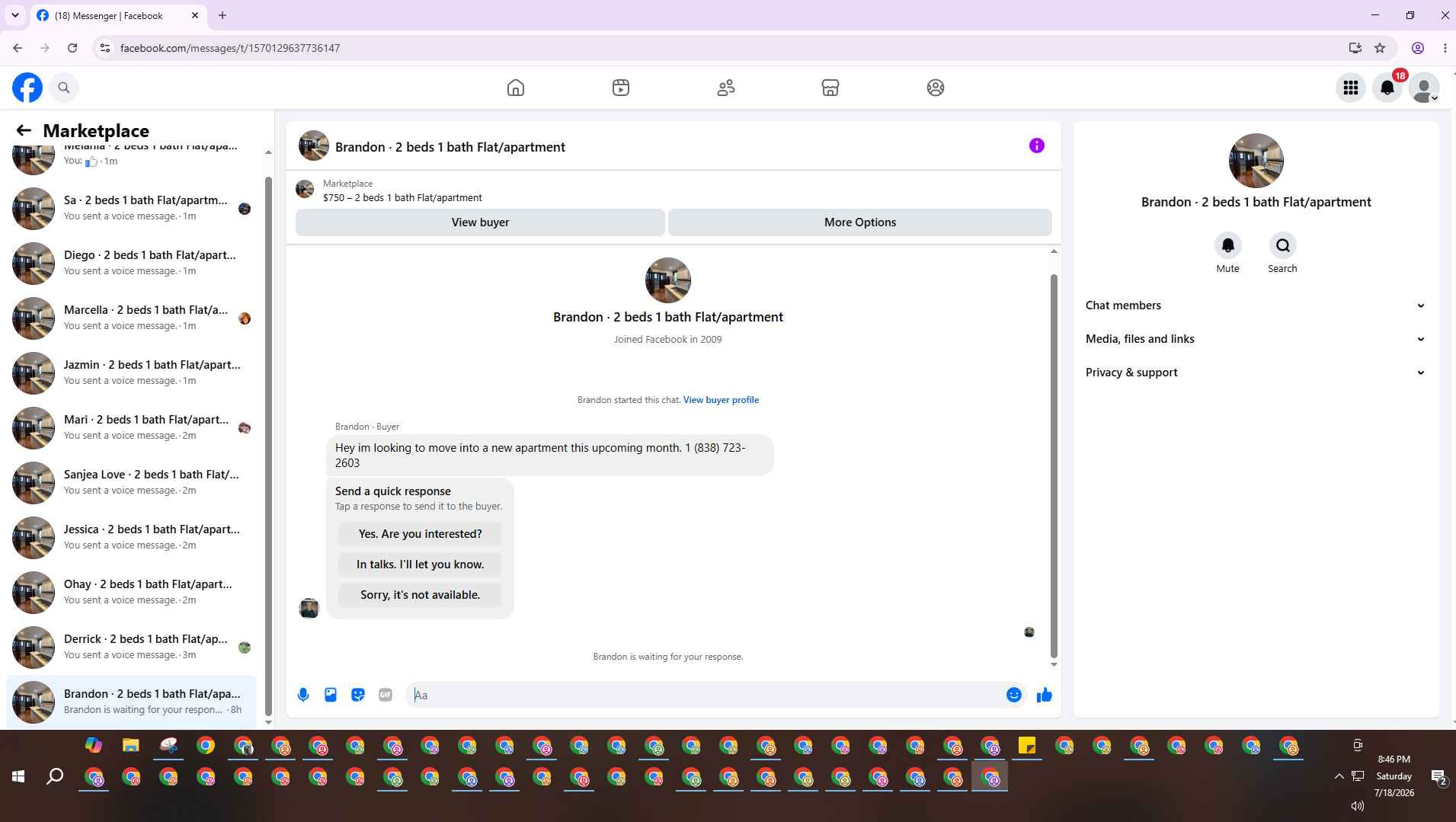Image resolution: width=1456 pixels, height=822 pixels.
Task: Open the Facebook logo home link
Action: point(27,88)
